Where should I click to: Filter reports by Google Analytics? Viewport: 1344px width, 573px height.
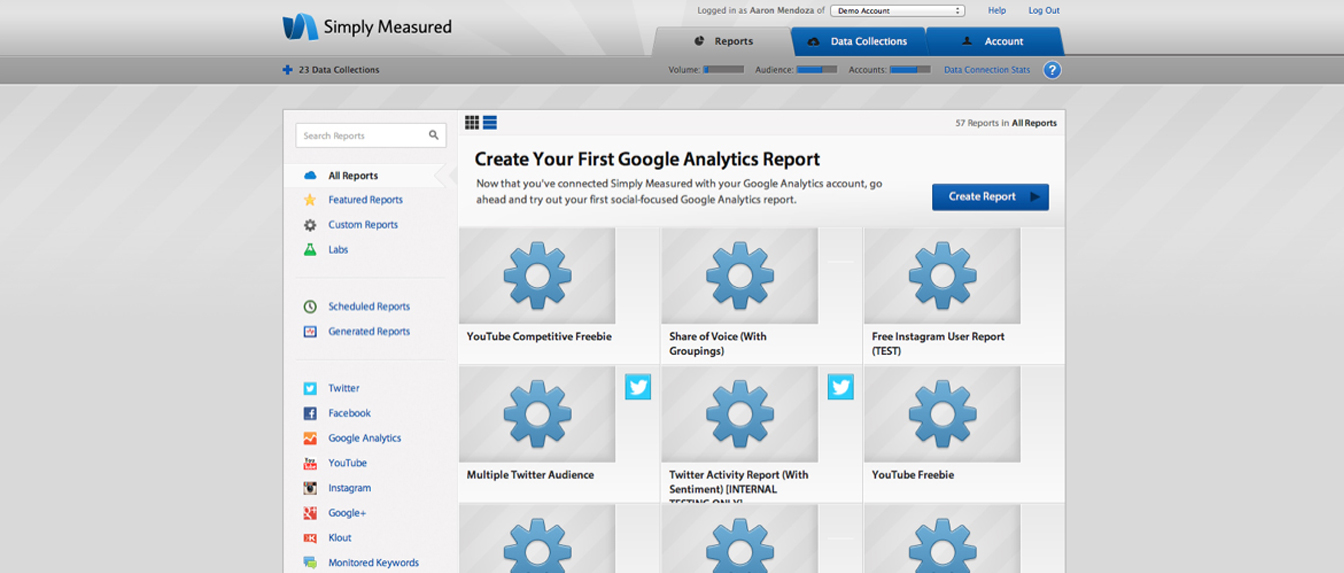(365, 438)
